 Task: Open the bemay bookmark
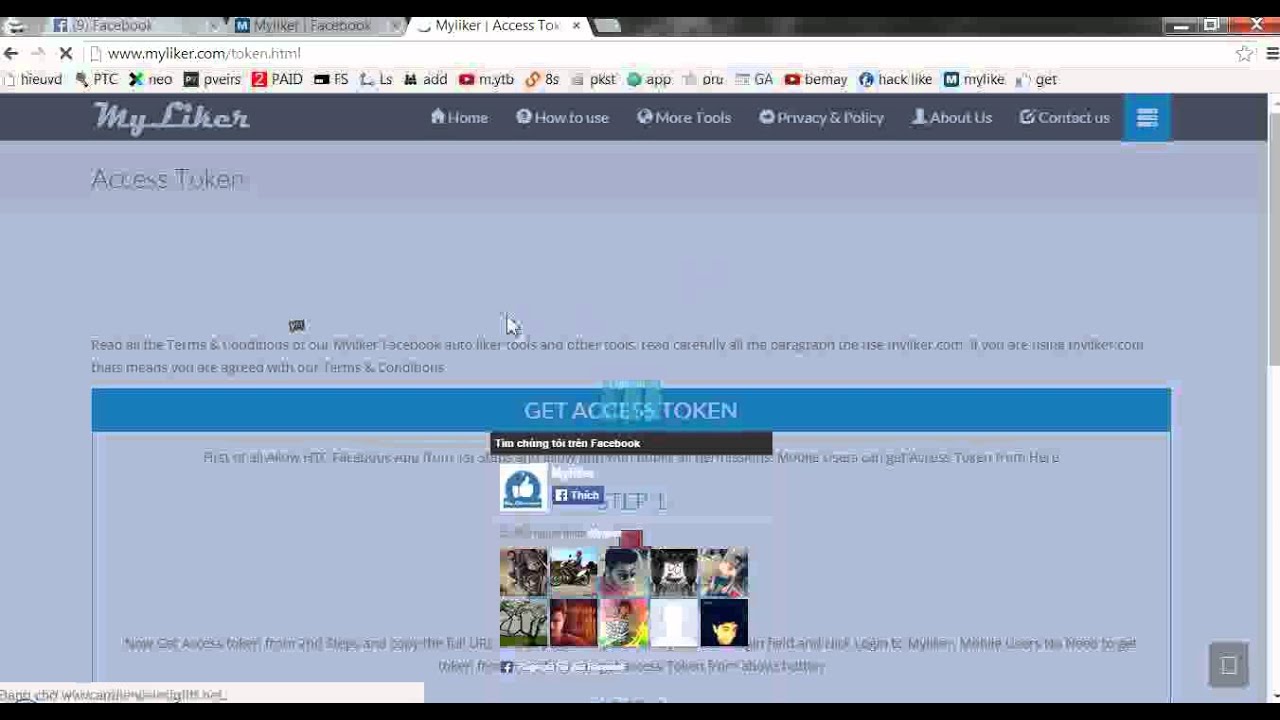coord(816,79)
